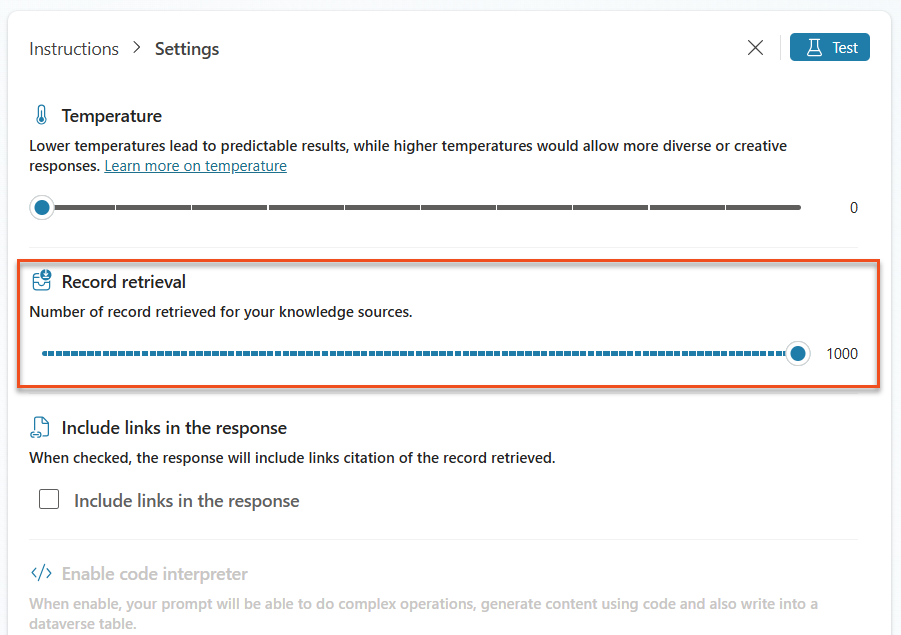Click the 0 value beside the Temperature slider
Viewport: 901px width, 635px height.
(x=853, y=207)
